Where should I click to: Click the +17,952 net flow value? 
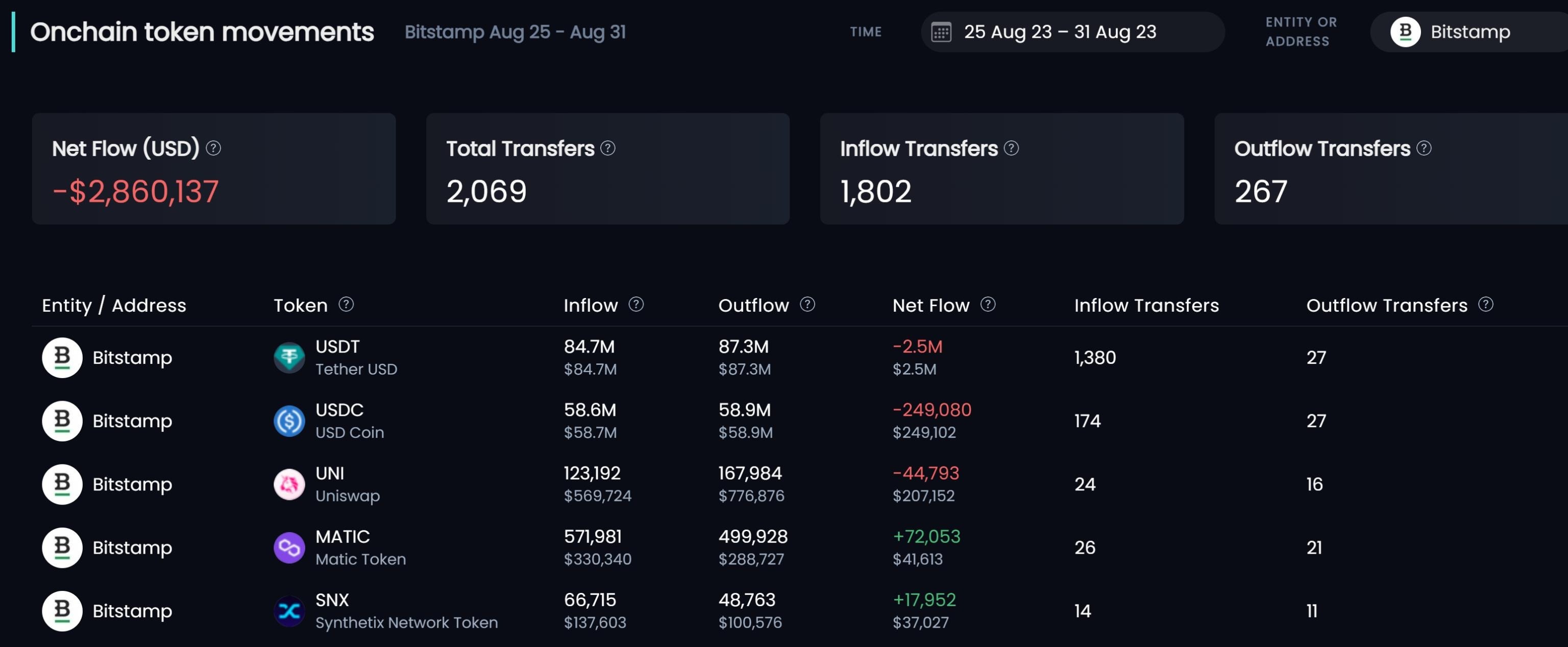[924, 600]
